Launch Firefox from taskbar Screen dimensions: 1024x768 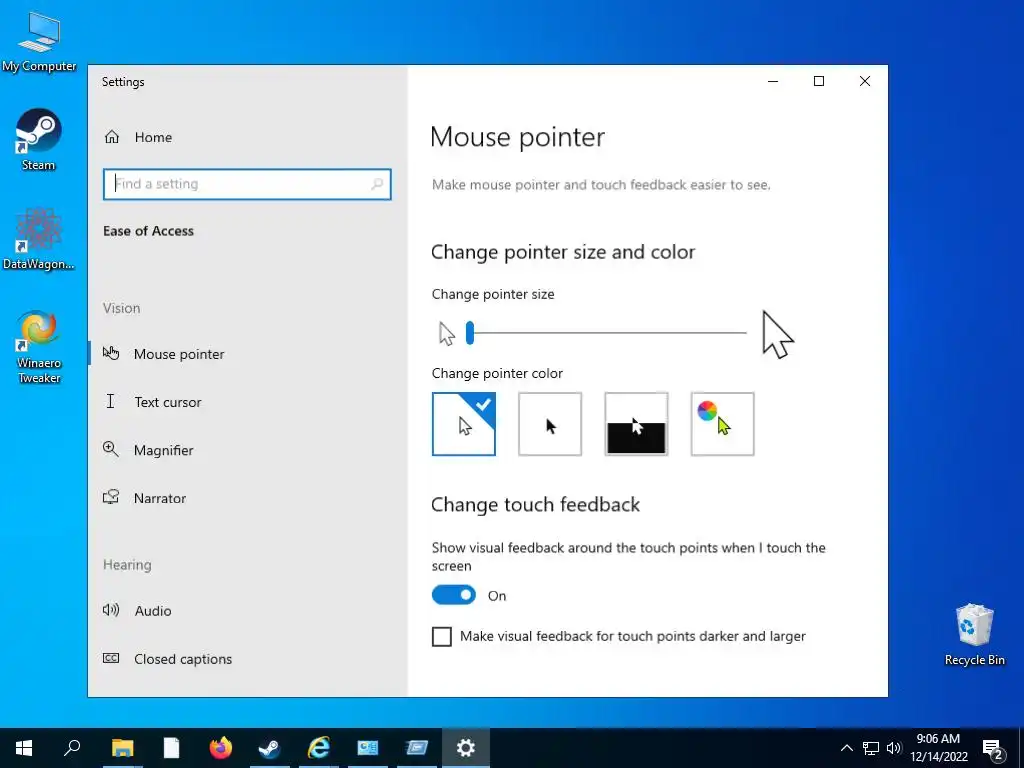point(220,748)
